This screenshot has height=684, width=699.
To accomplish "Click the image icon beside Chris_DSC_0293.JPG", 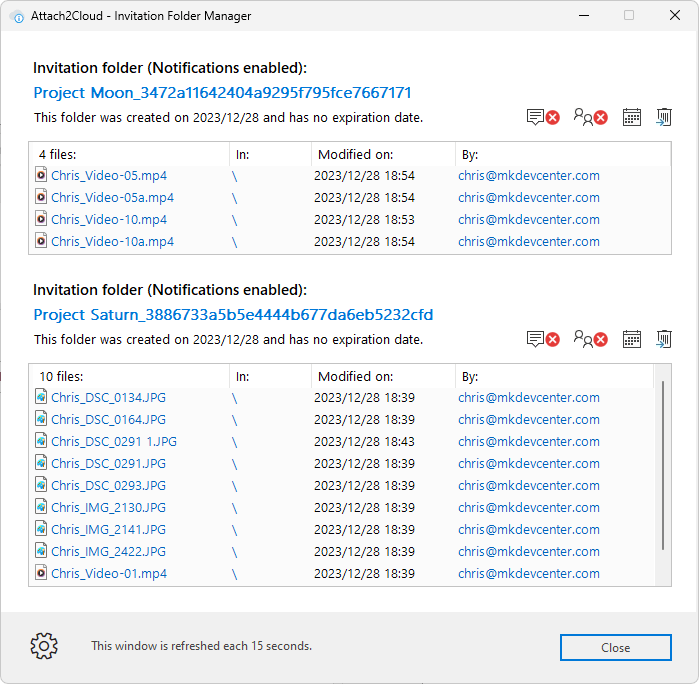I will pos(41,485).
